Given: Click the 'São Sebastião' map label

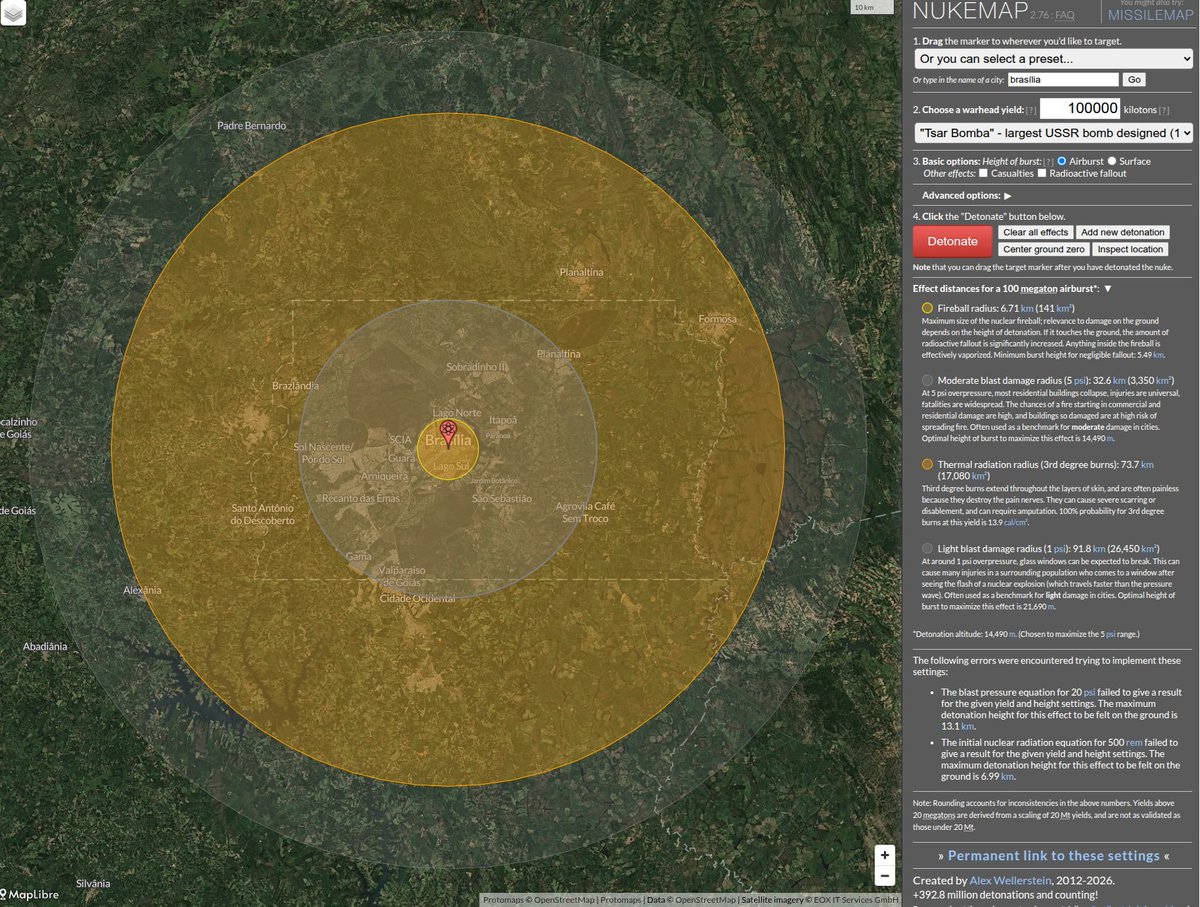Looking at the screenshot, I should [x=502, y=498].
